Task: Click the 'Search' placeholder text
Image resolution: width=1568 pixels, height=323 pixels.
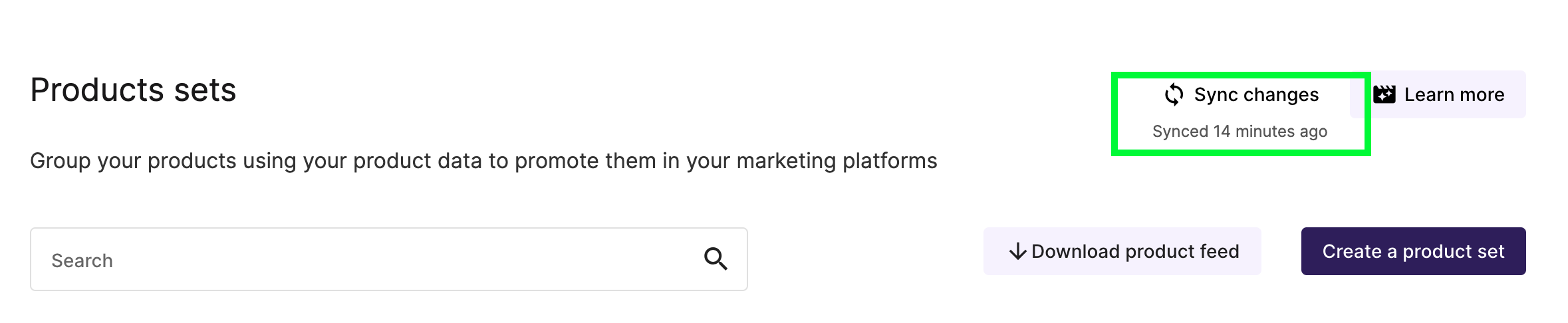Action: coord(82,261)
